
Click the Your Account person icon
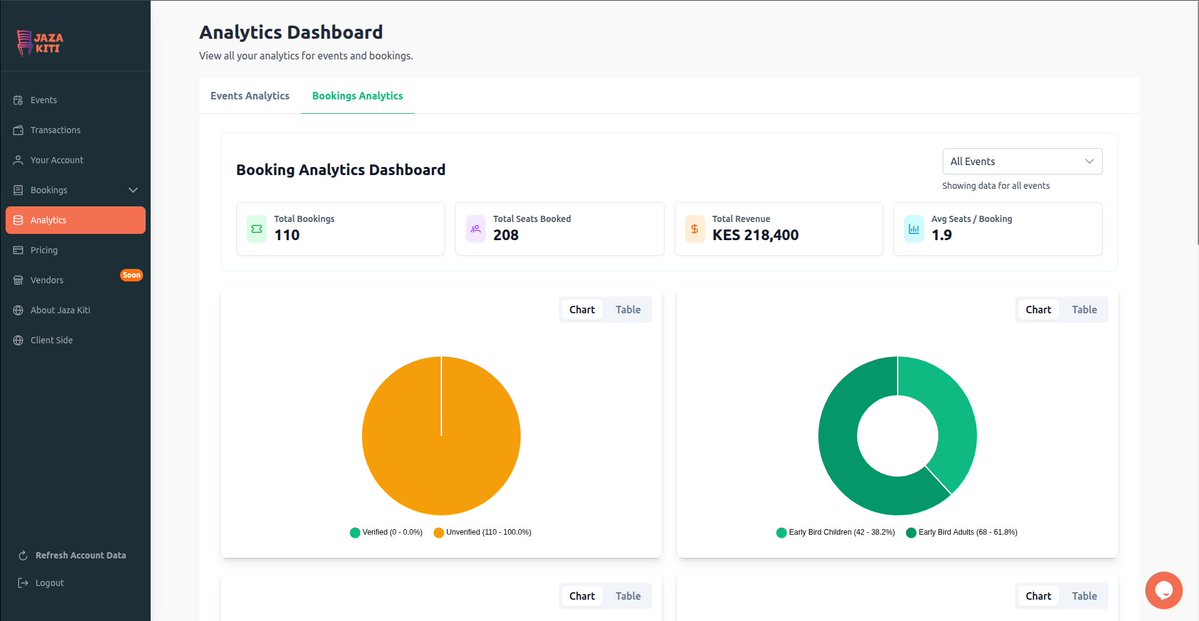[18, 160]
